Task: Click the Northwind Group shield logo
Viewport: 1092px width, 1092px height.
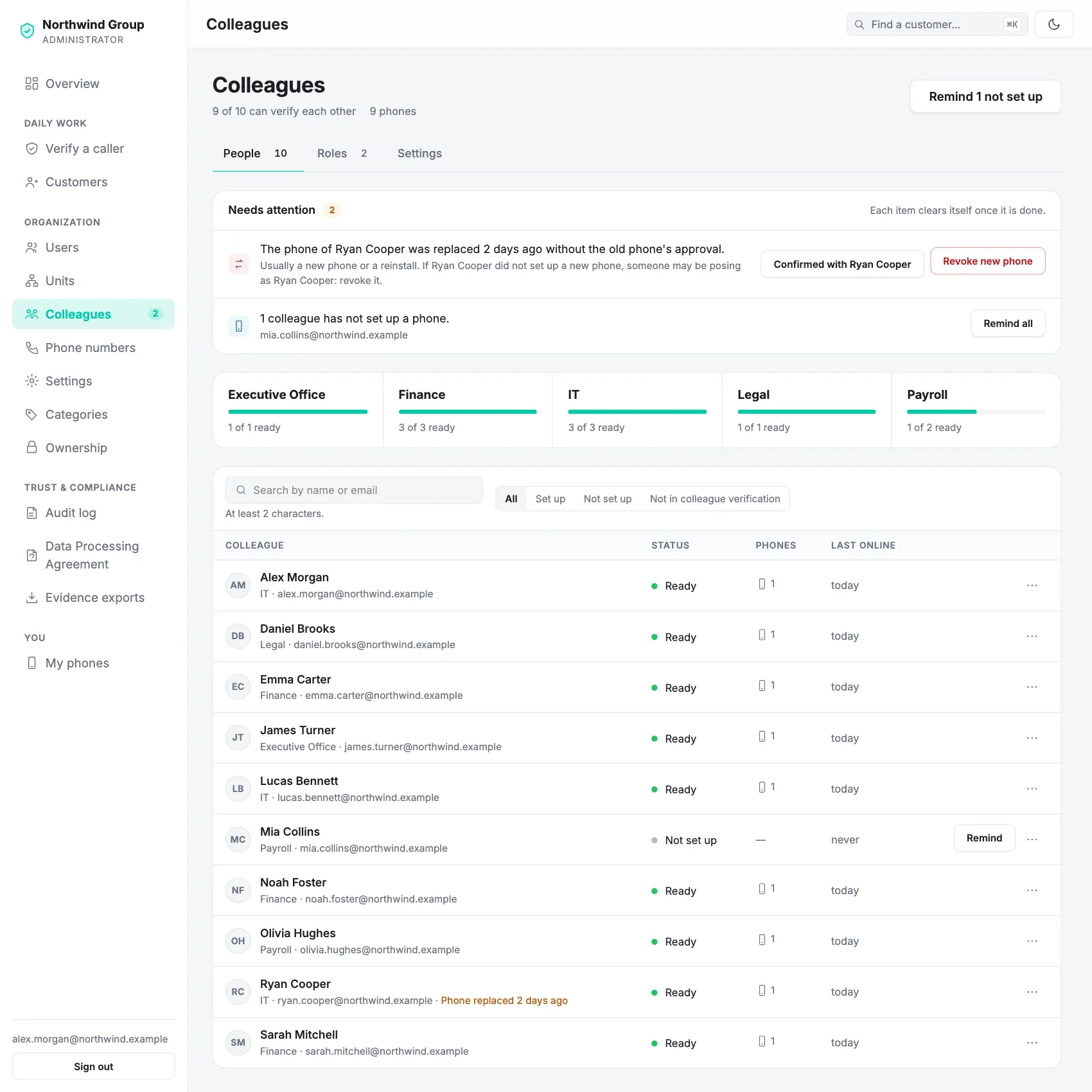Action: tap(27, 31)
